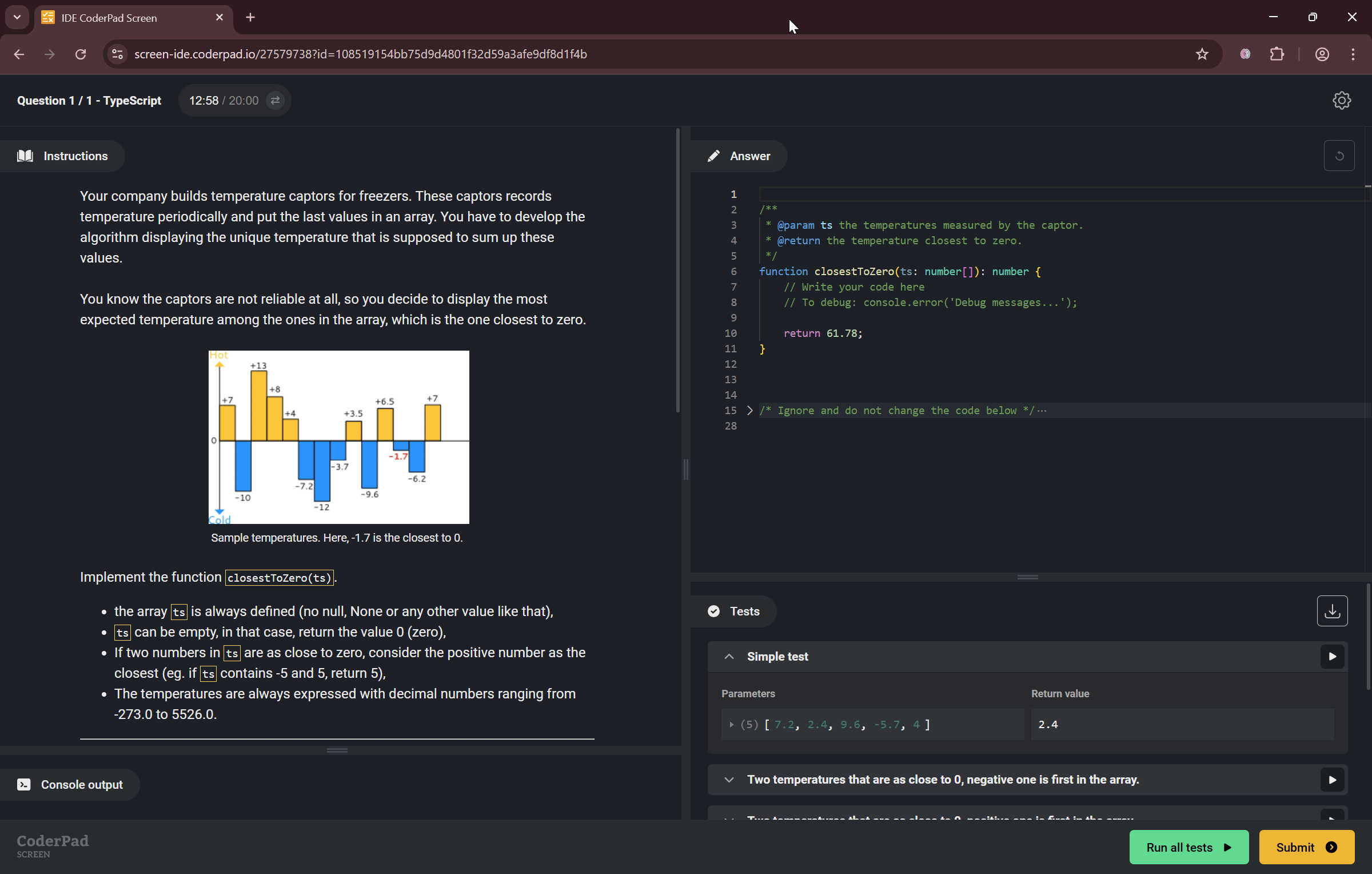Download the test cases icon
This screenshot has height=874, width=1372.
click(x=1332, y=611)
